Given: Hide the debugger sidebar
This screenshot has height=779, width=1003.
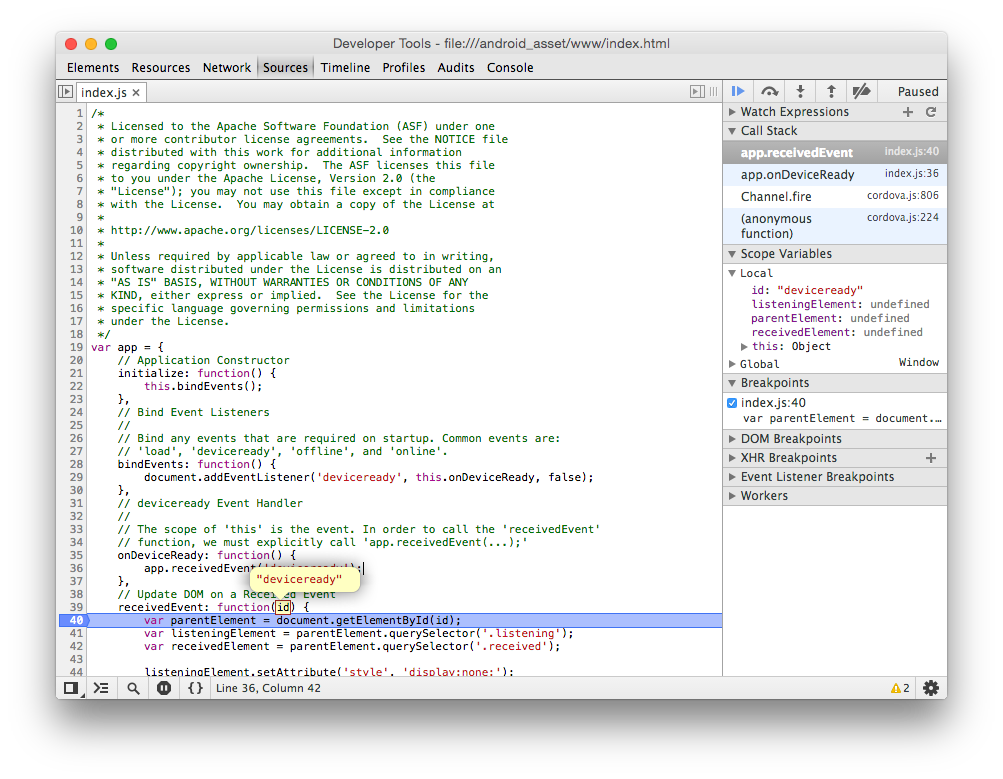Looking at the screenshot, I should [x=697, y=92].
